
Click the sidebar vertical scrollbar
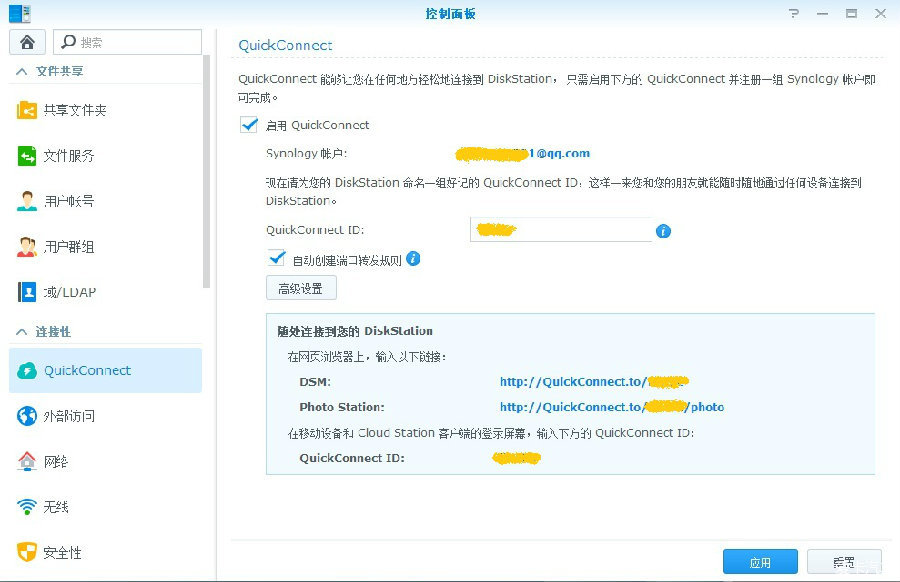207,171
